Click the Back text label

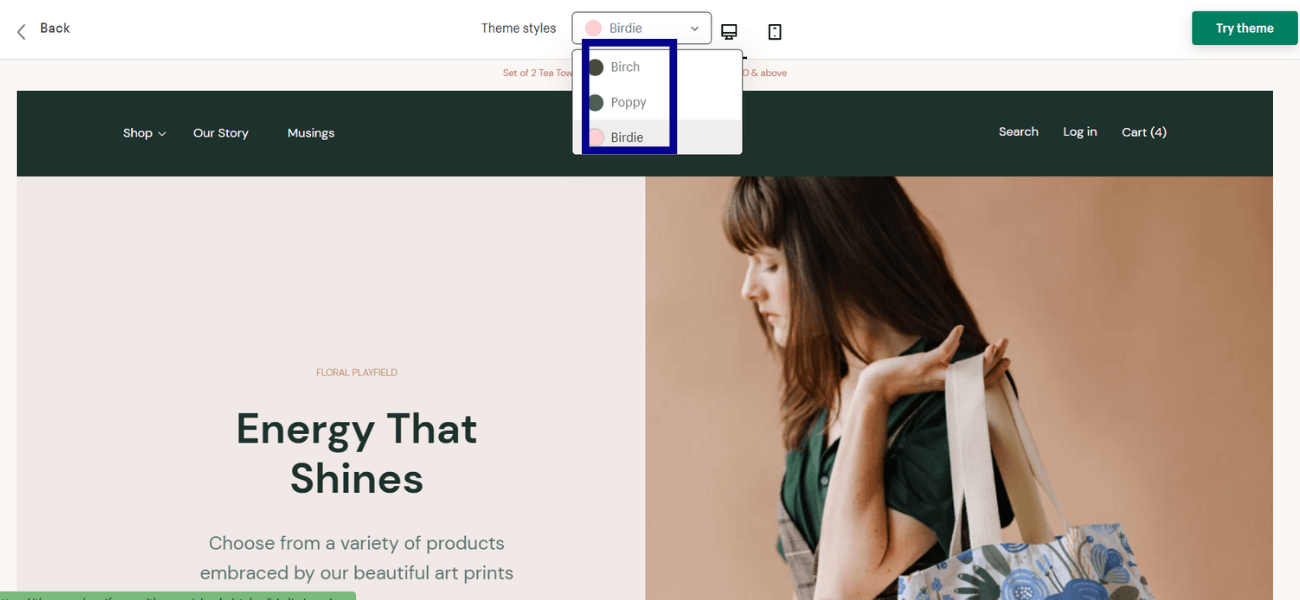[x=55, y=28]
